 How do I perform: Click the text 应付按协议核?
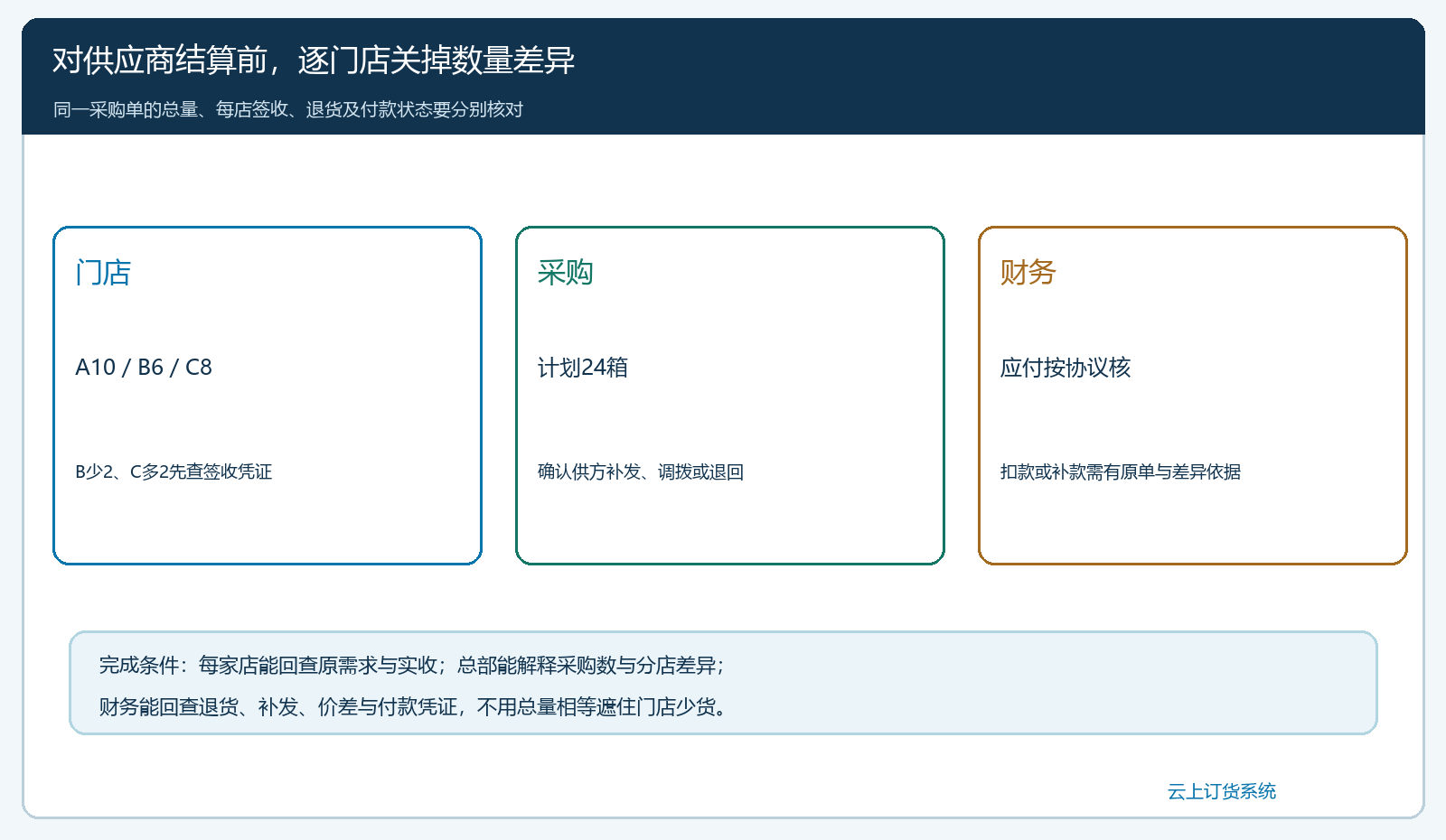(1066, 367)
